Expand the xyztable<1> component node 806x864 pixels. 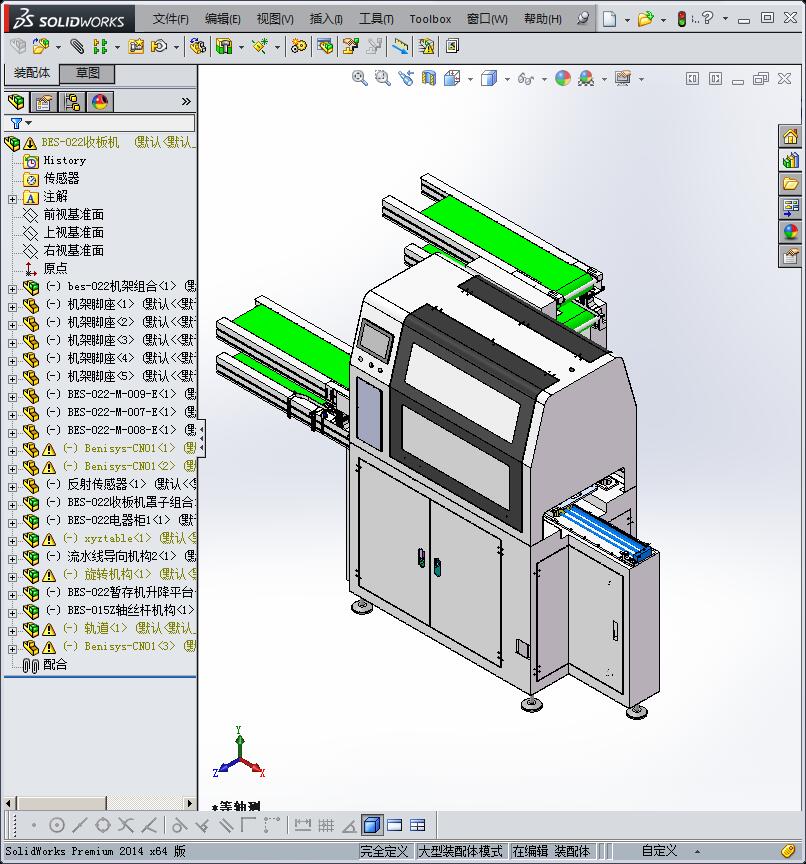coord(12,541)
